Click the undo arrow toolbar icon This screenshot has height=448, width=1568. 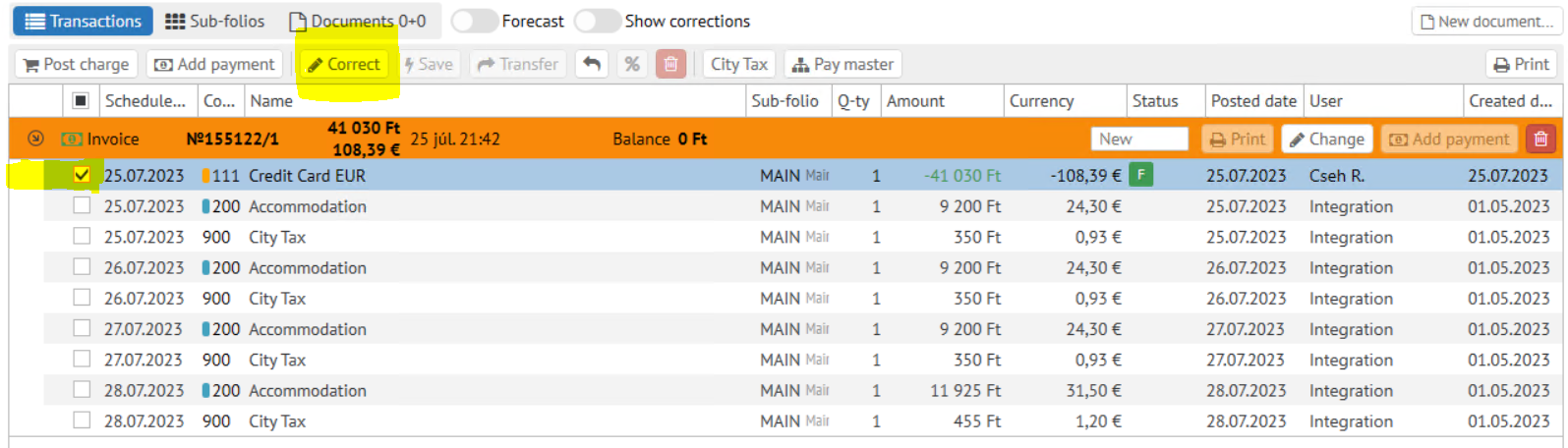pyautogui.click(x=592, y=64)
